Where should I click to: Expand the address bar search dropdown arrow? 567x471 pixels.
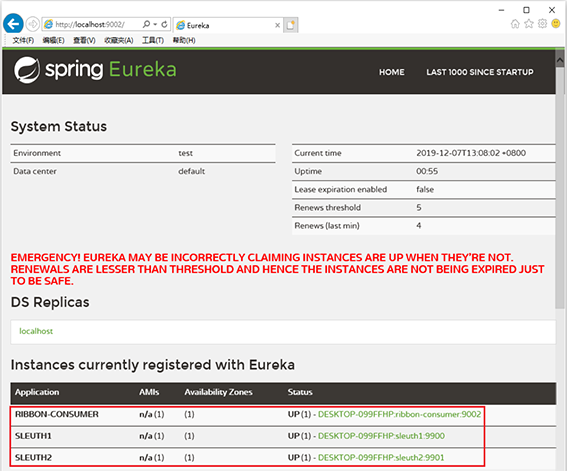[x=155, y=24]
